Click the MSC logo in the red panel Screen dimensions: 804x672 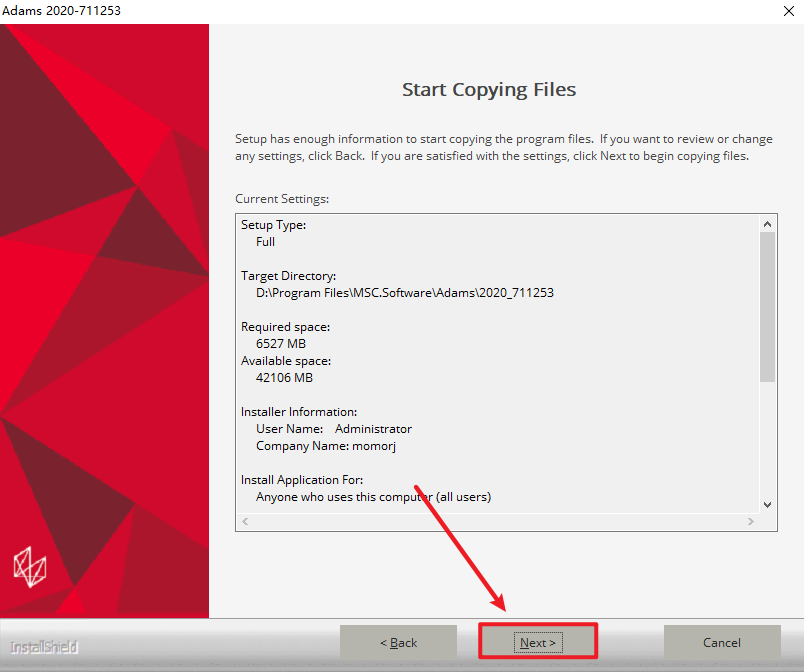(30, 567)
